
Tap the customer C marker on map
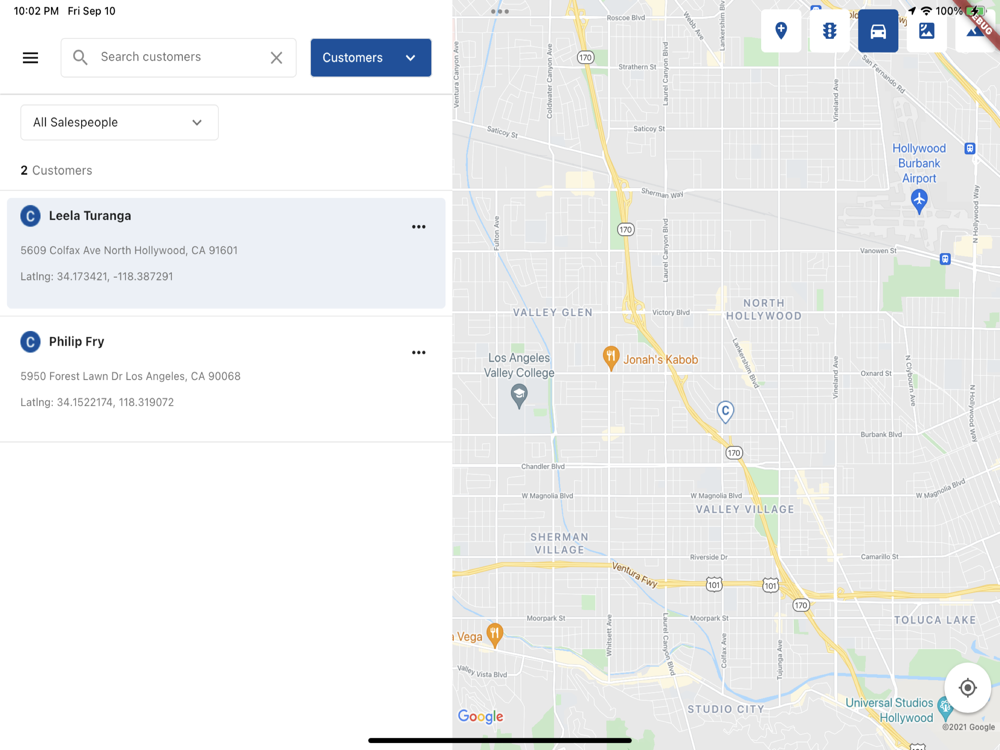725,411
